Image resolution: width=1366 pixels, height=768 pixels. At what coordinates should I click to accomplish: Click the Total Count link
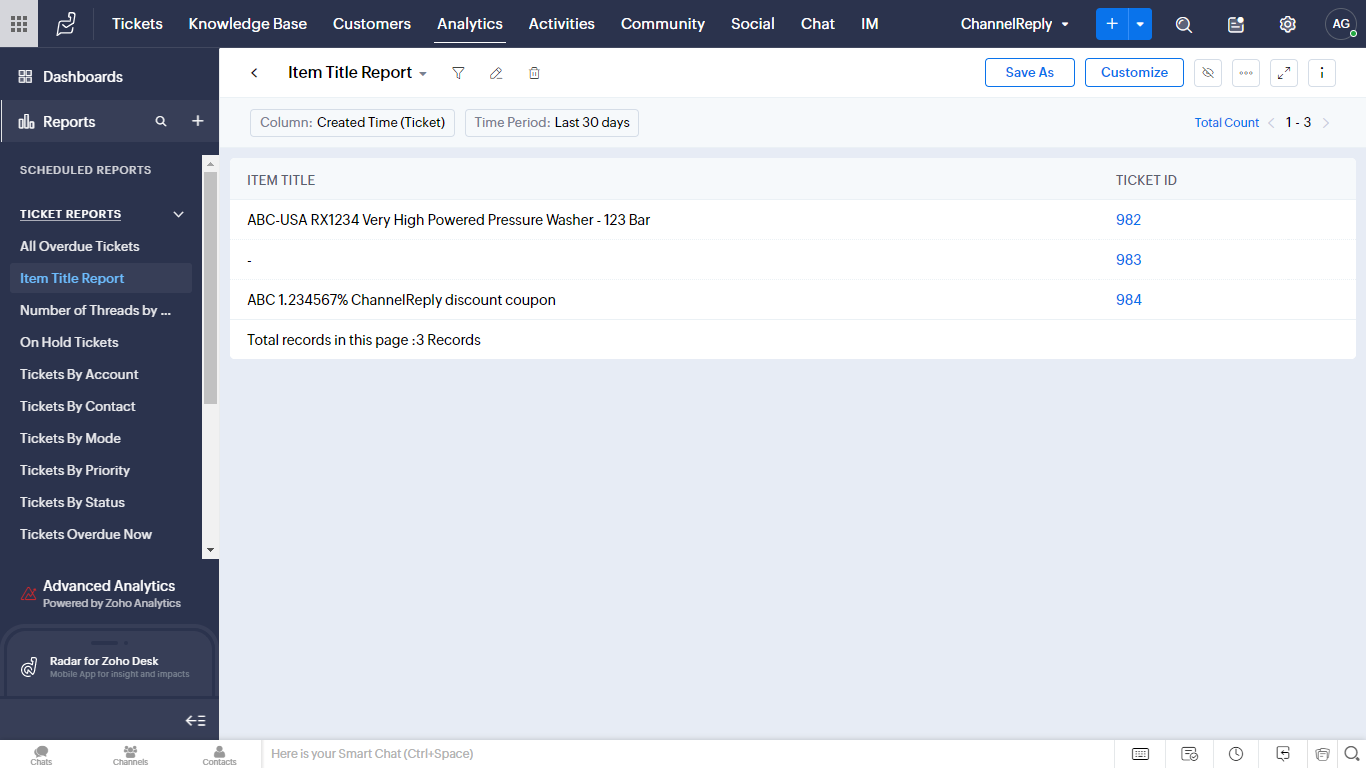point(1227,123)
